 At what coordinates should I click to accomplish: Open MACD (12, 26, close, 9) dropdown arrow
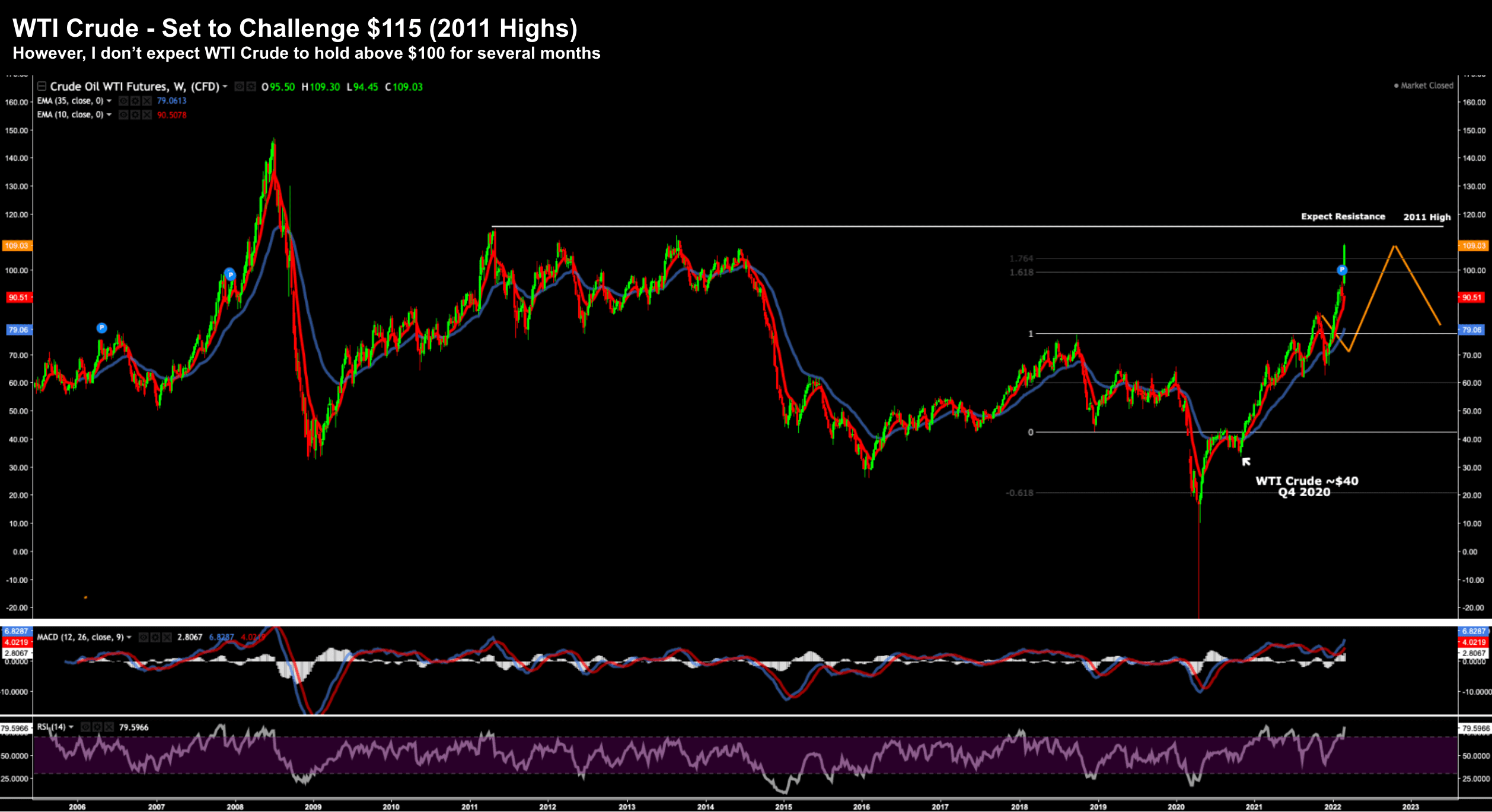129,637
